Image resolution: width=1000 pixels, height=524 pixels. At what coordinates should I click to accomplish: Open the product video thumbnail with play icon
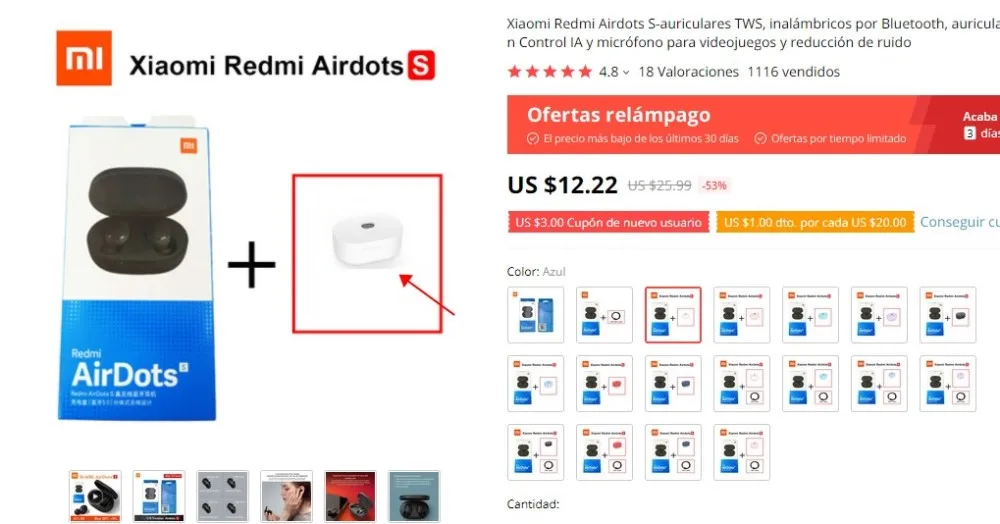tap(95, 497)
